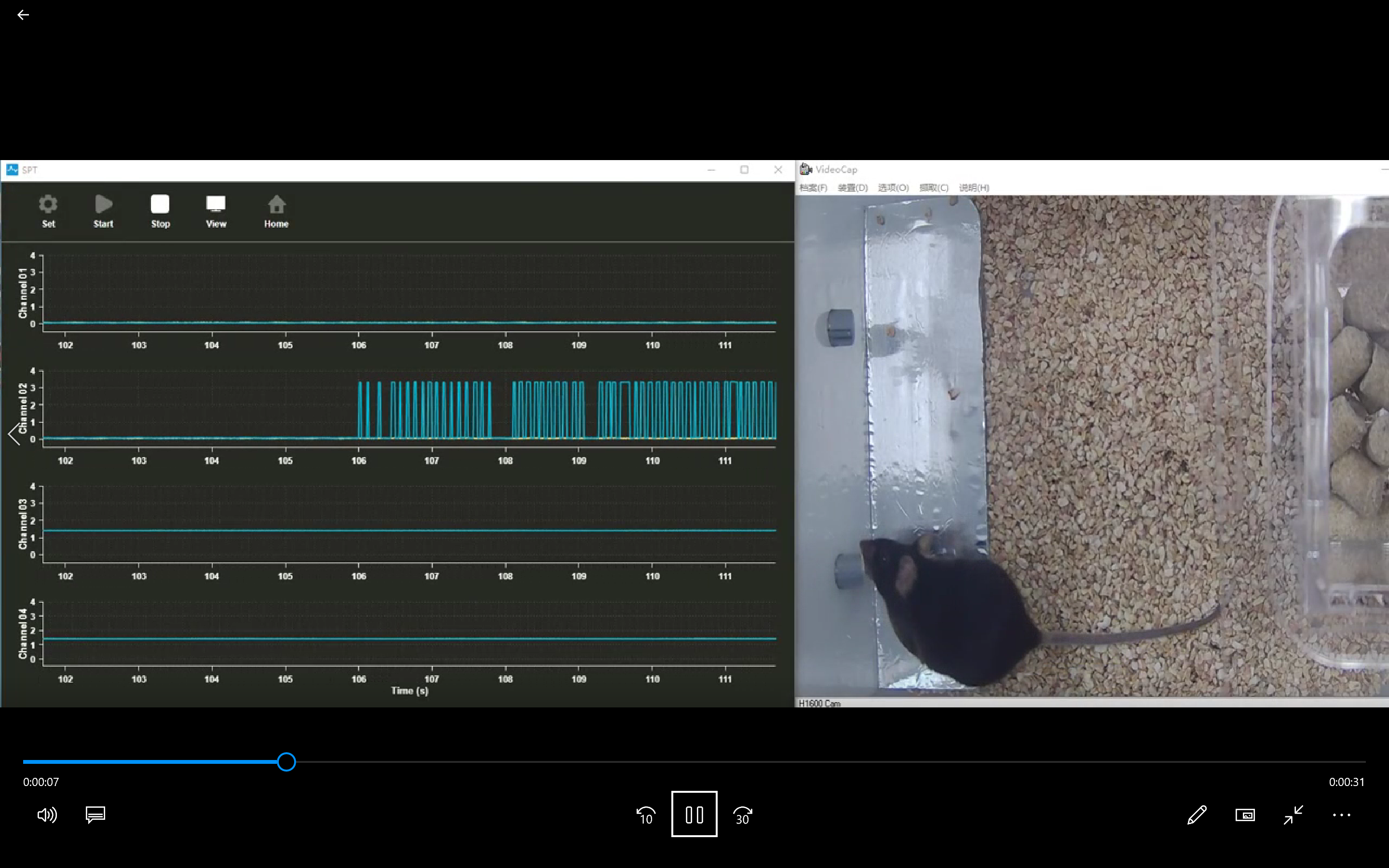The width and height of the screenshot is (1389, 868).
Task: Click the Stop recording icon in SPT
Action: [x=160, y=211]
